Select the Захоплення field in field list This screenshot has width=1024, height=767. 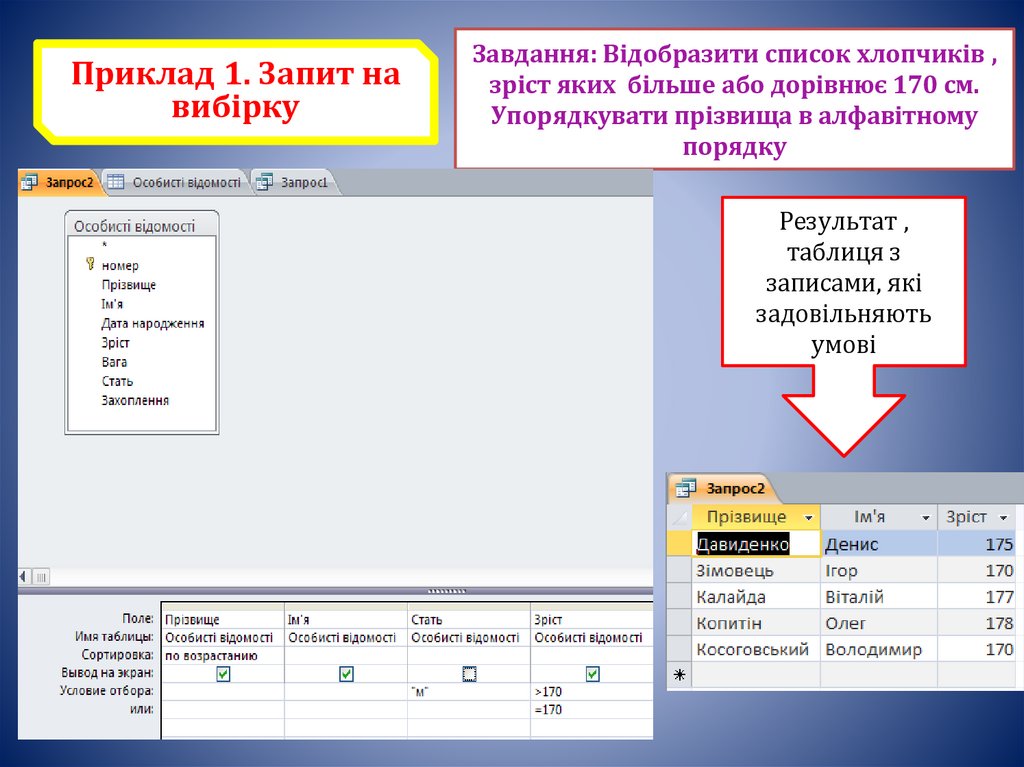click(x=135, y=400)
